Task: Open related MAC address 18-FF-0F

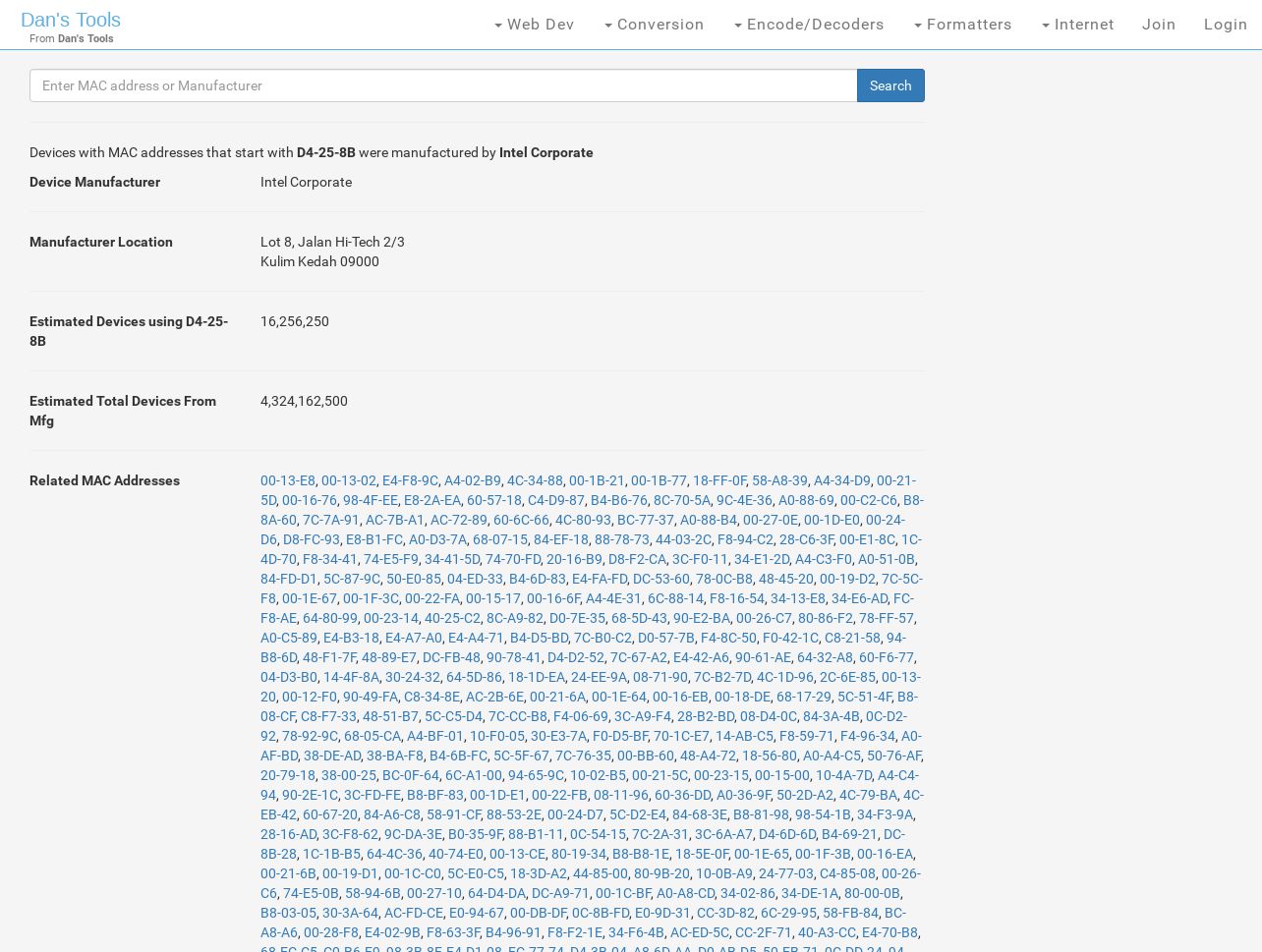Action: click(x=719, y=480)
